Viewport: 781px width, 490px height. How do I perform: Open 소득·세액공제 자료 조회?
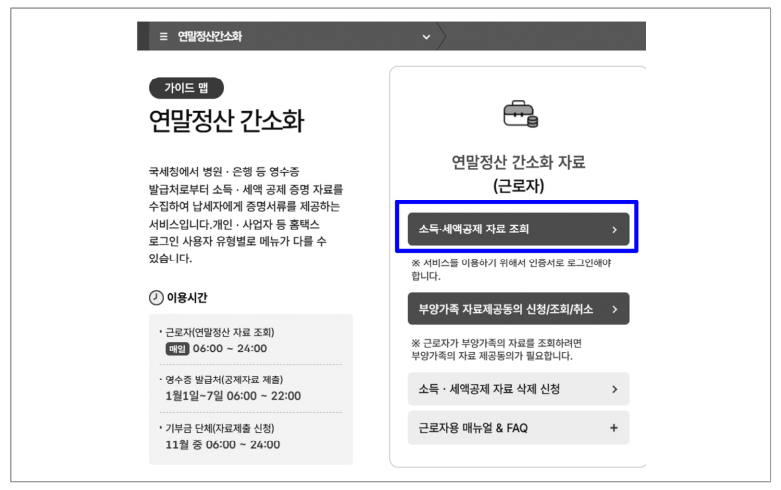tap(519, 229)
